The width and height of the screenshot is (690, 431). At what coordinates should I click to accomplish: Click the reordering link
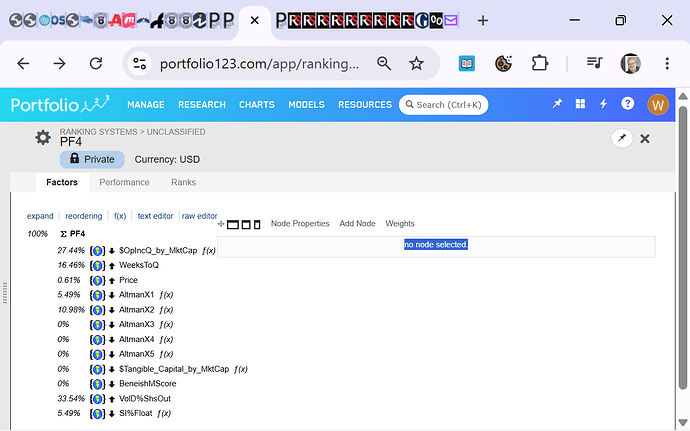pos(84,216)
